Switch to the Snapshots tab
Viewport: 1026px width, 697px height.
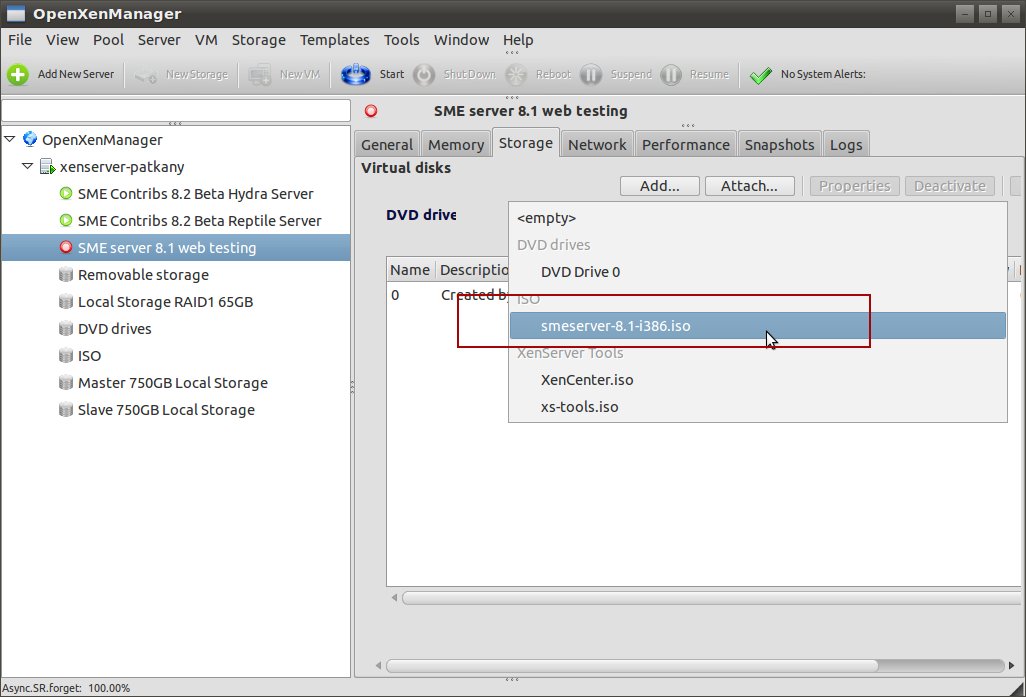(x=779, y=145)
